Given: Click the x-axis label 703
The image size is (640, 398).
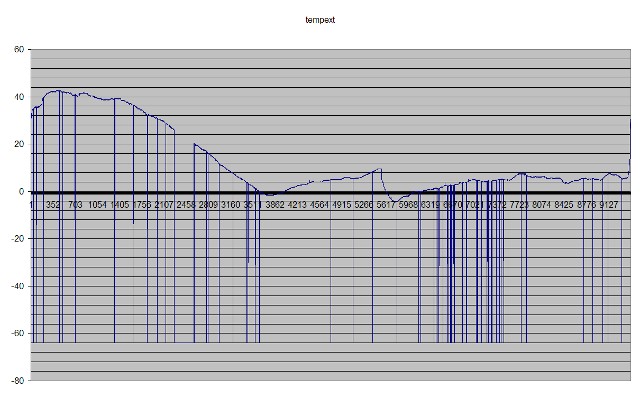Looking at the screenshot, I should click(75, 205).
